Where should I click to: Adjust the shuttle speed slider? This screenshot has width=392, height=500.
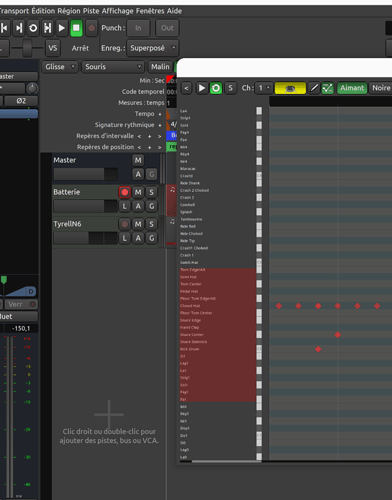click(x=27, y=48)
